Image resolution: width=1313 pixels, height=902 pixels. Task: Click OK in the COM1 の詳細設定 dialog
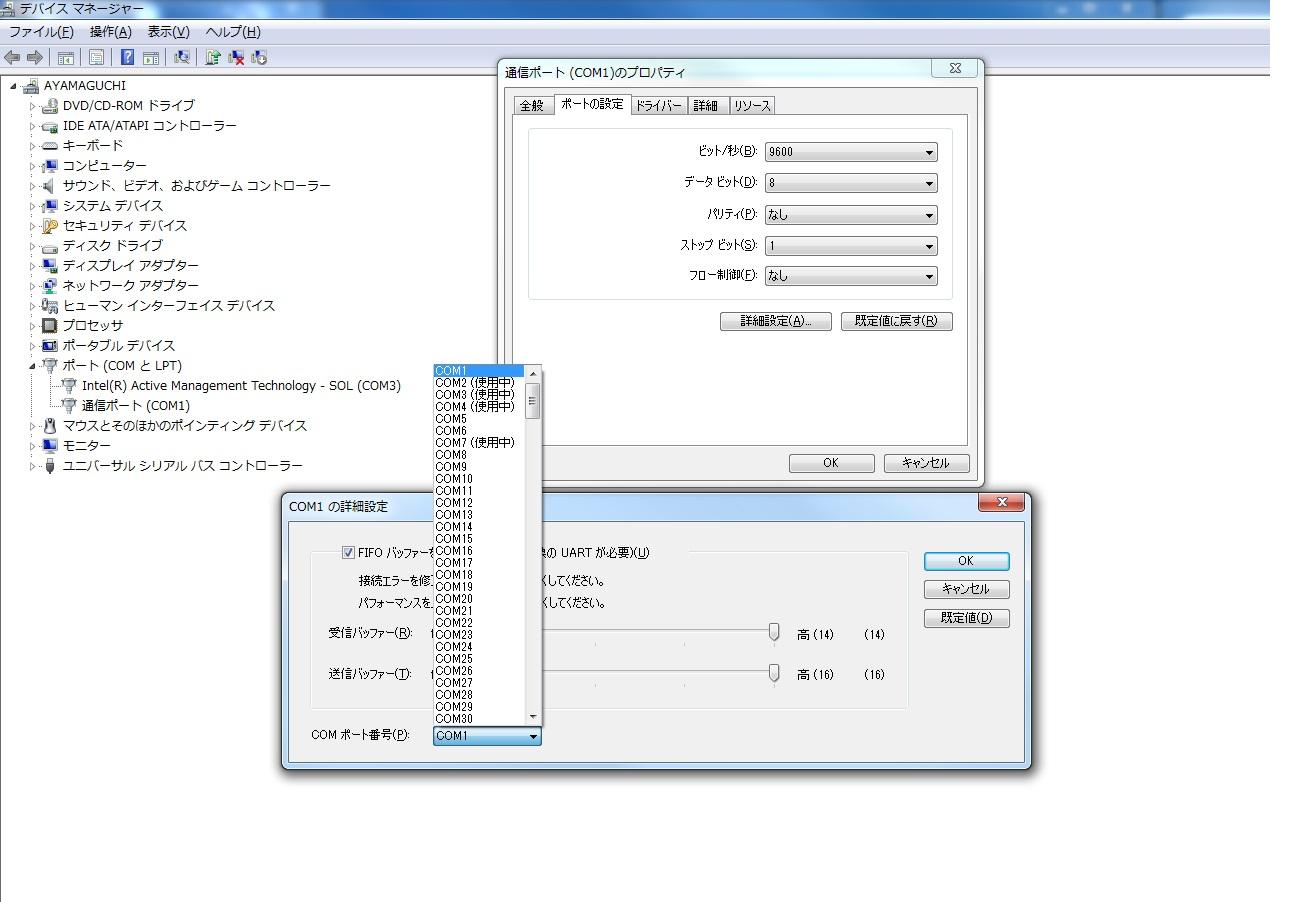(966, 561)
